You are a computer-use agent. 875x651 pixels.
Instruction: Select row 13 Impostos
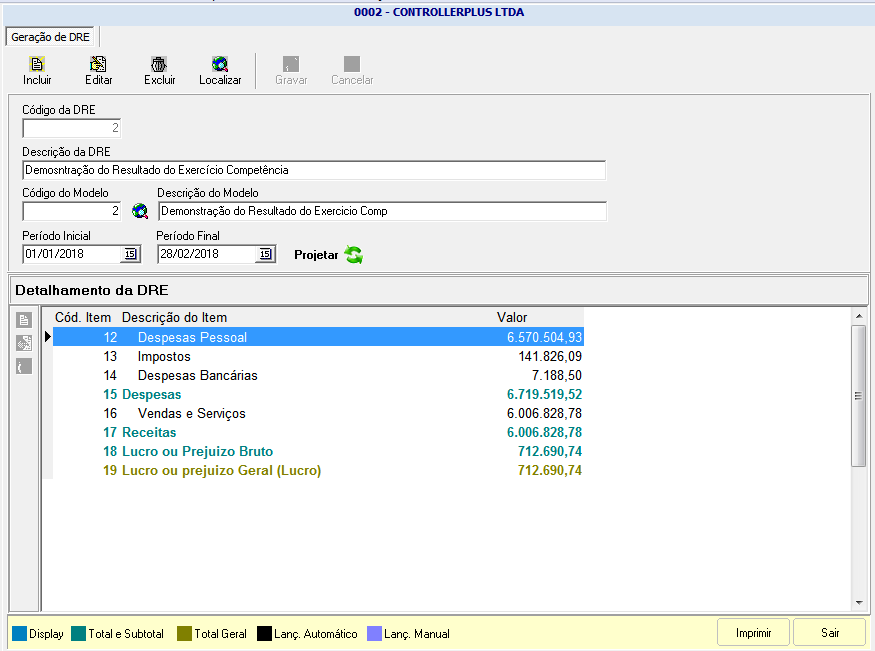(x=318, y=356)
